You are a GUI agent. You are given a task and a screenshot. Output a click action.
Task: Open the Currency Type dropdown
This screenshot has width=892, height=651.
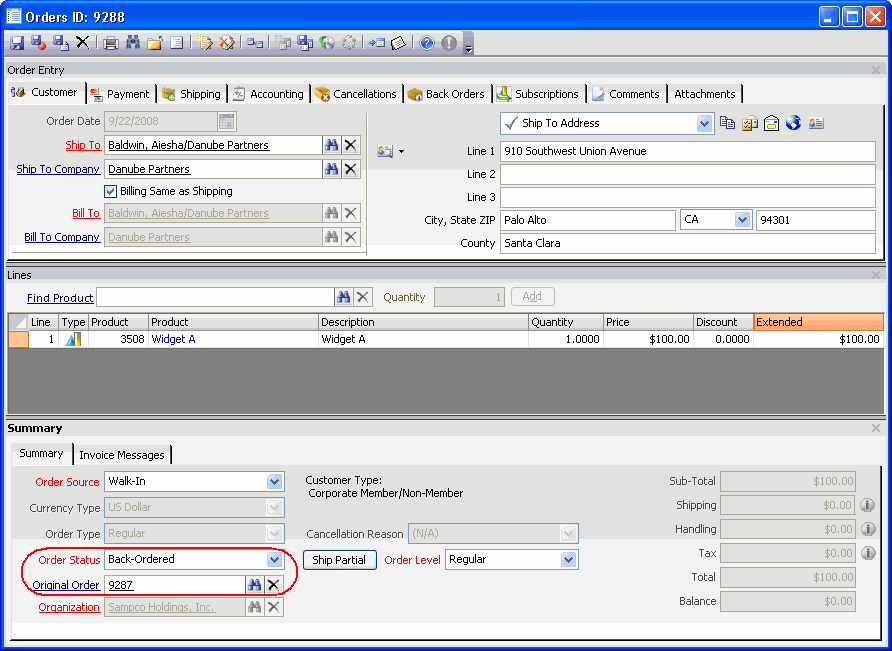[x=274, y=507]
